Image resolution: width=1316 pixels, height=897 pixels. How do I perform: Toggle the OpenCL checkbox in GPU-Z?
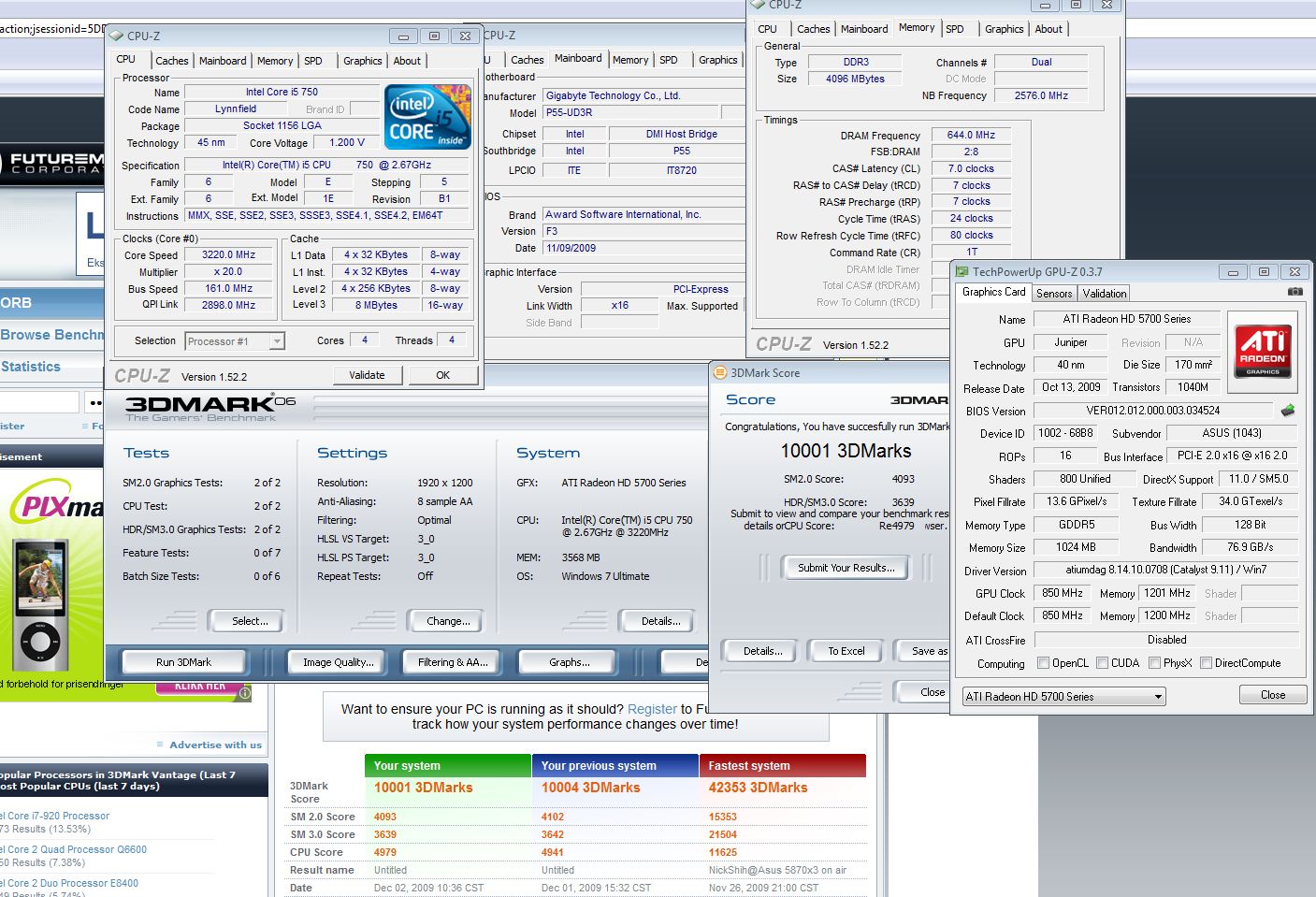pos(1043,663)
